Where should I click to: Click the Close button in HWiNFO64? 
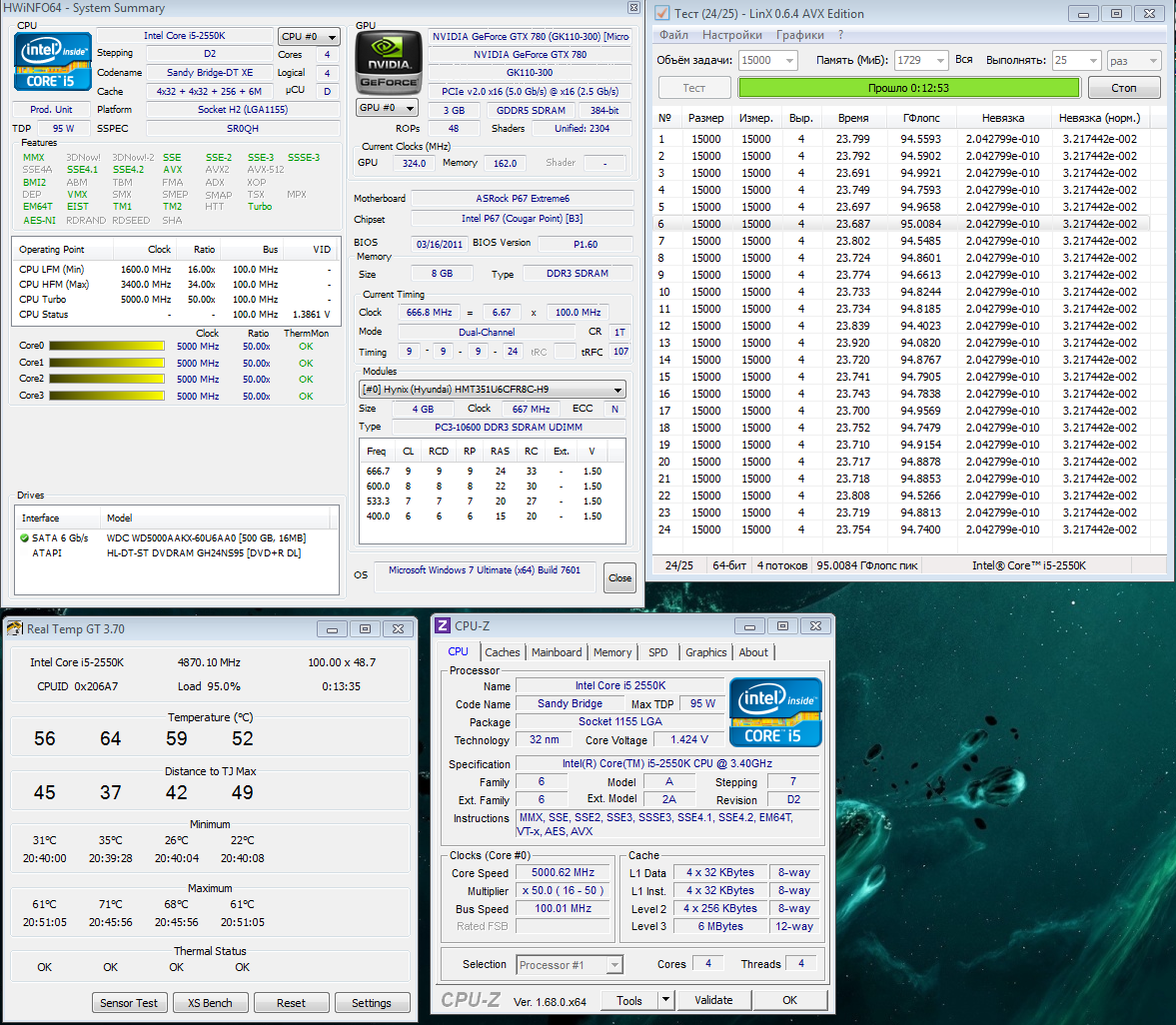click(x=619, y=578)
